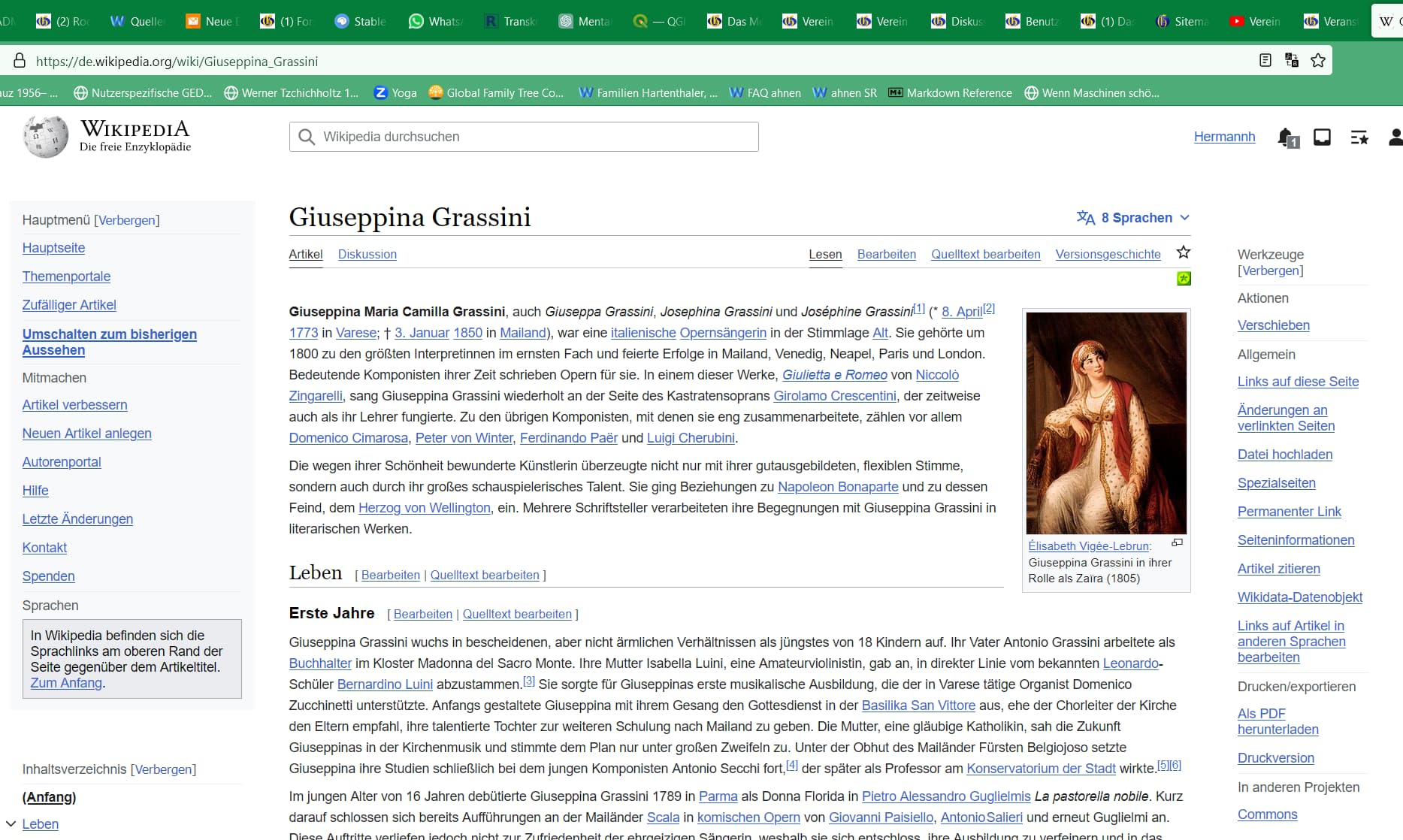Open the Giuseppina Grassini portrait thumbnail
Screen dimensions: 1403x840
tap(1106, 423)
